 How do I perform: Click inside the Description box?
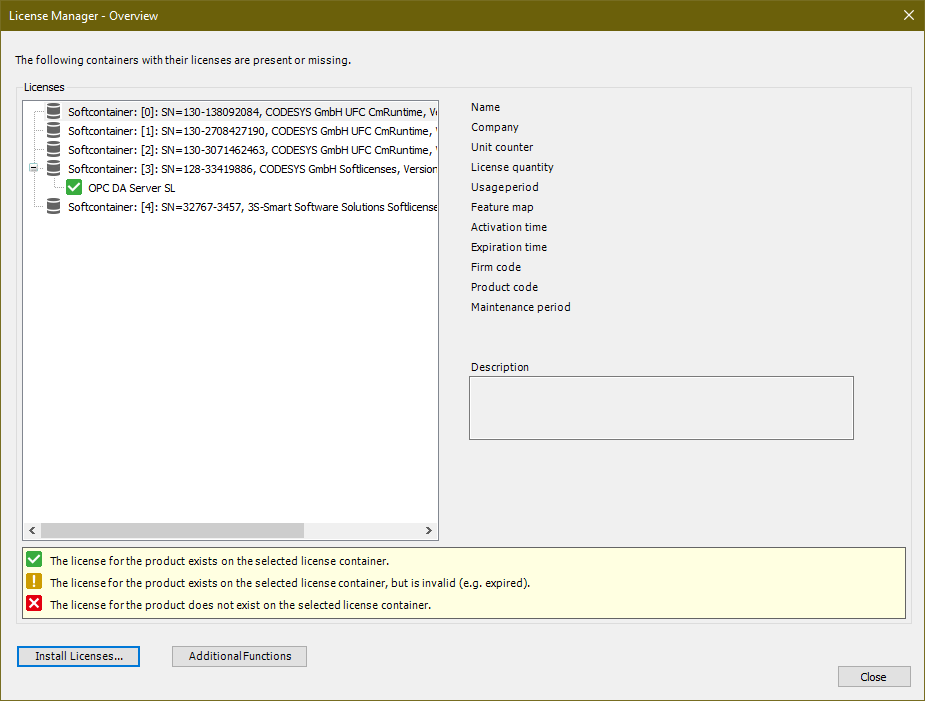pyautogui.click(x=660, y=407)
